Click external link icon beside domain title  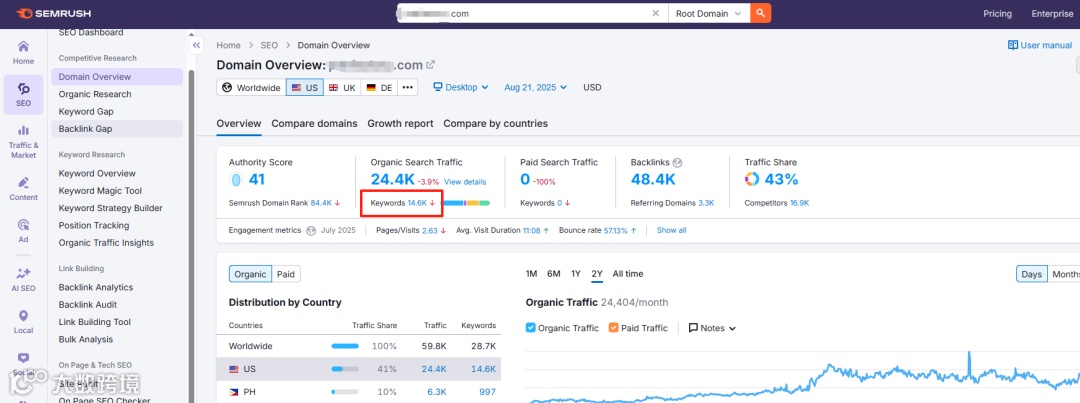tap(430, 65)
